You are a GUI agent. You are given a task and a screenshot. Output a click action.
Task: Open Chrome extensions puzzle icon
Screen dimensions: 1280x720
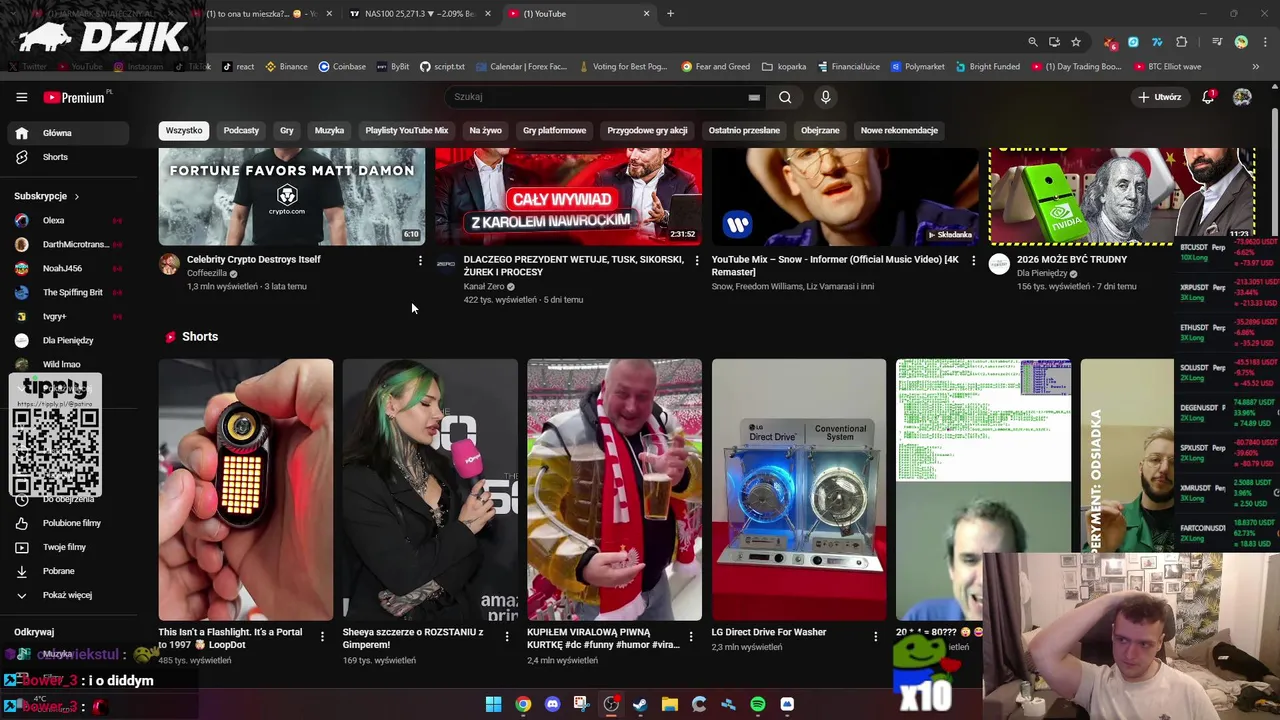(x=1182, y=42)
